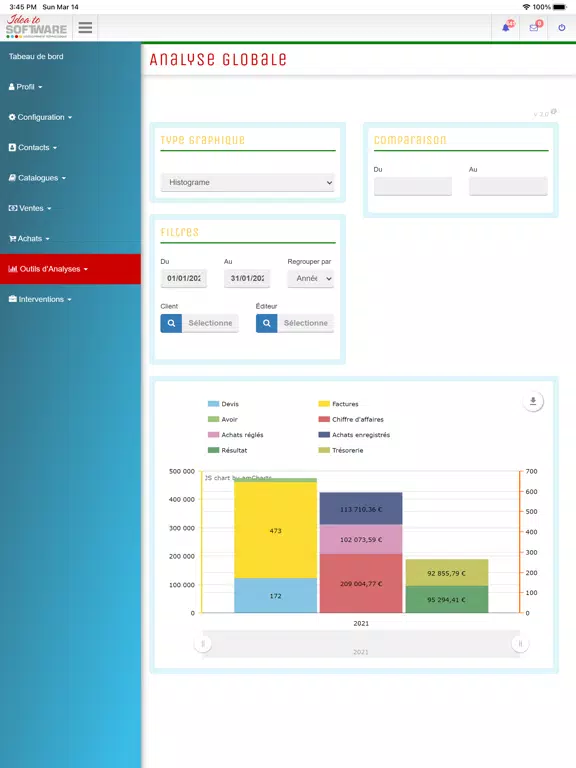Toggle Résultat series in legend
This screenshot has height=768, width=576.
(x=227, y=450)
